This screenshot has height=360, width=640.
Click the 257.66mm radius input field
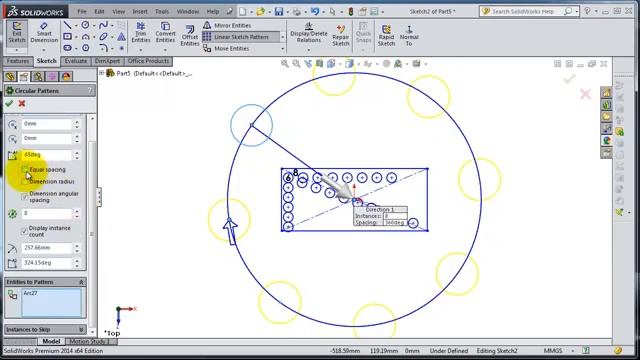[47, 248]
